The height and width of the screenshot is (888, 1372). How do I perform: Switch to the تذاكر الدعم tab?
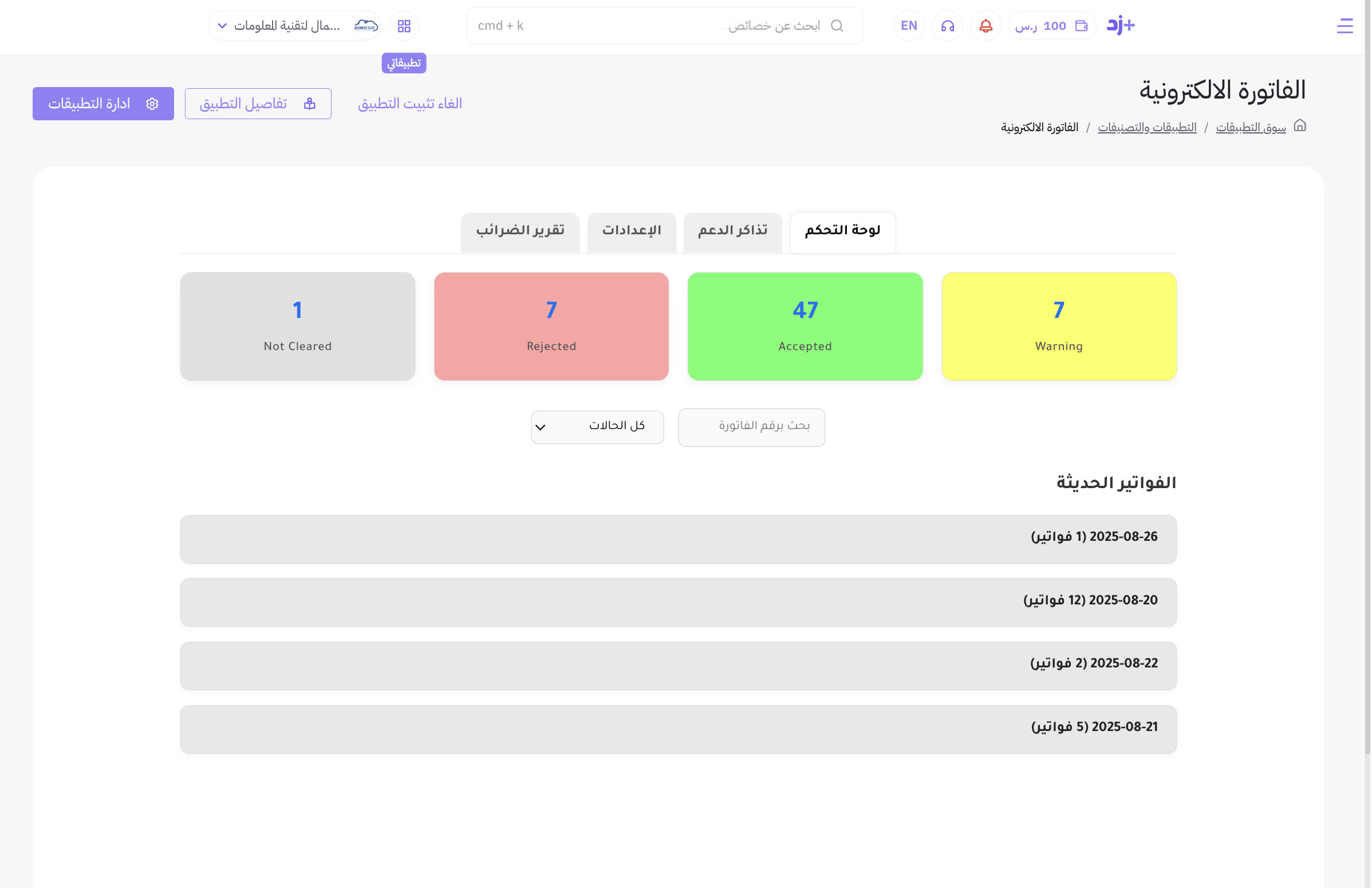(x=732, y=231)
